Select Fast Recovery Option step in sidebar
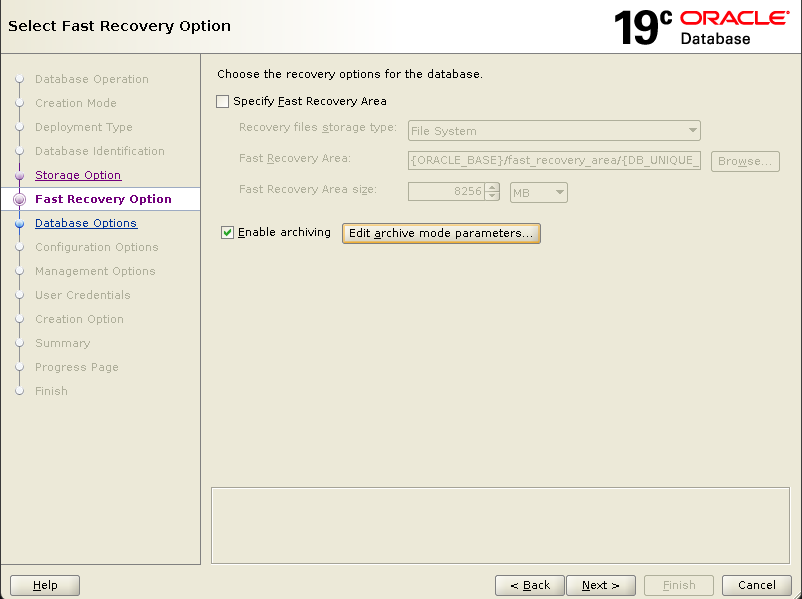This screenshot has height=599, width=802. click(x=103, y=199)
